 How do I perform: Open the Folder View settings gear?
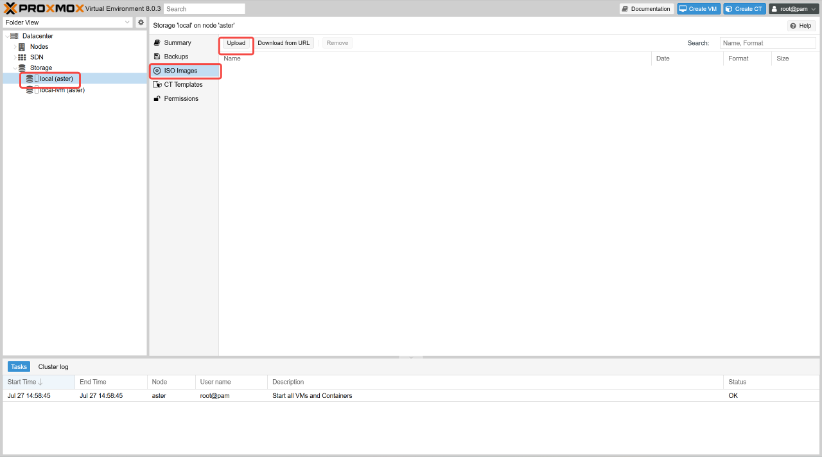coord(140,23)
